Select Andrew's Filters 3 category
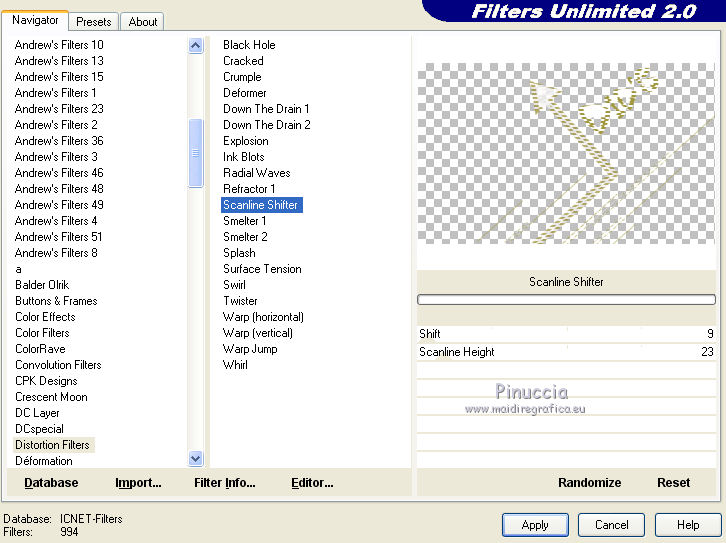726x543 pixels. click(56, 157)
